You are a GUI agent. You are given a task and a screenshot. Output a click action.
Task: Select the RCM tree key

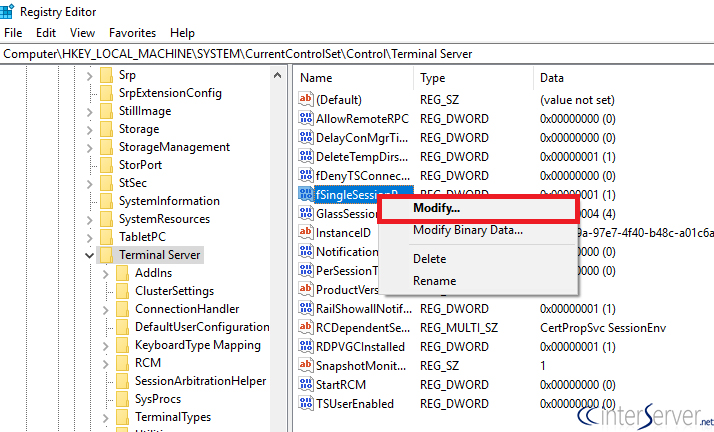[148, 363]
